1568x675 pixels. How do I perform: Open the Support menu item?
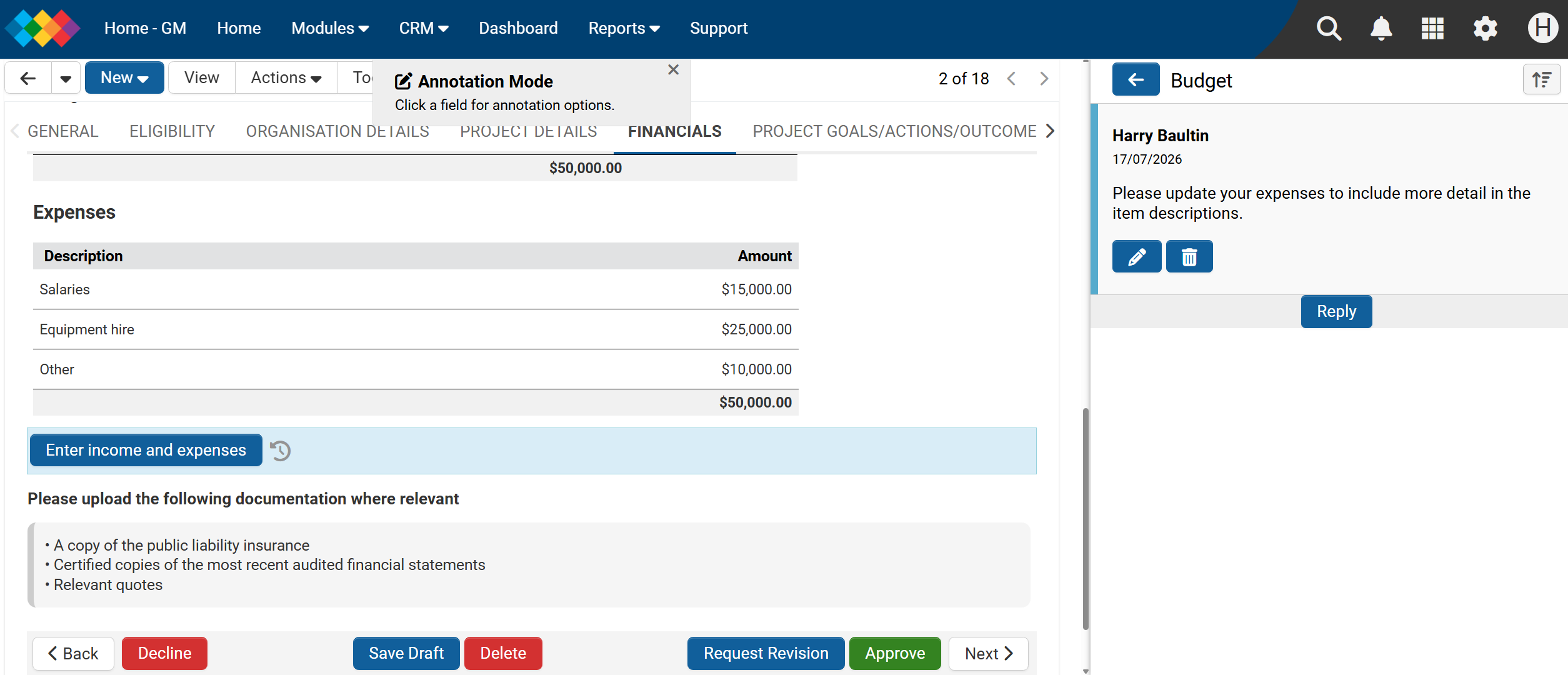pos(719,29)
